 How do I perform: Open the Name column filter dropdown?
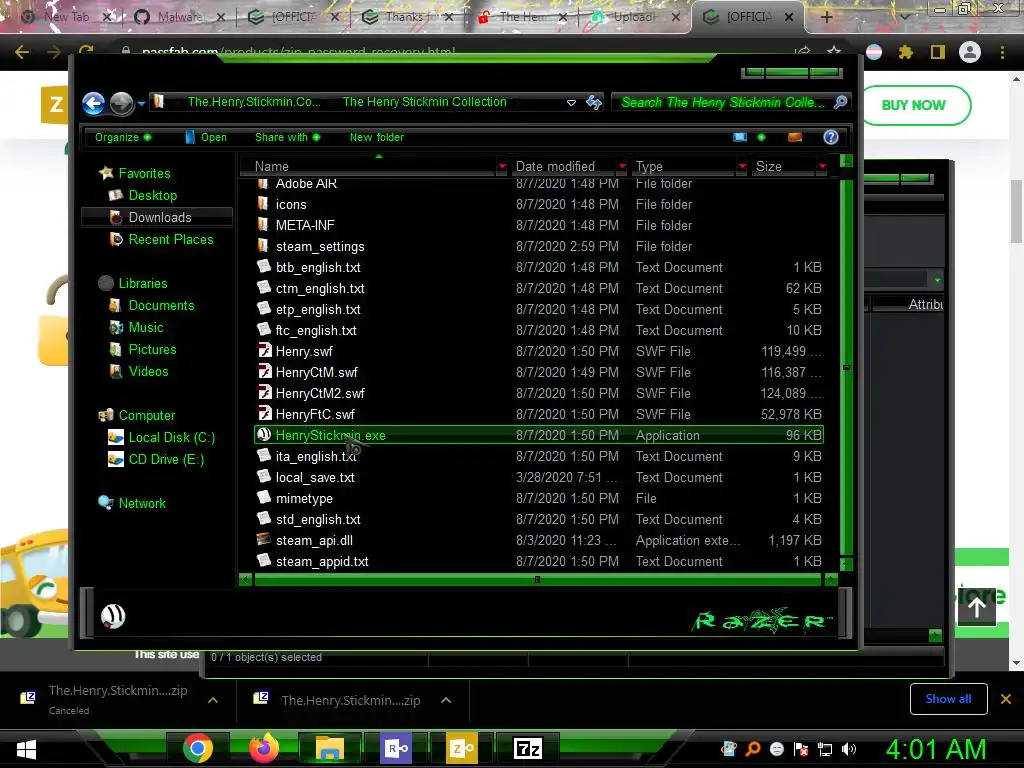[x=502, y=167]
